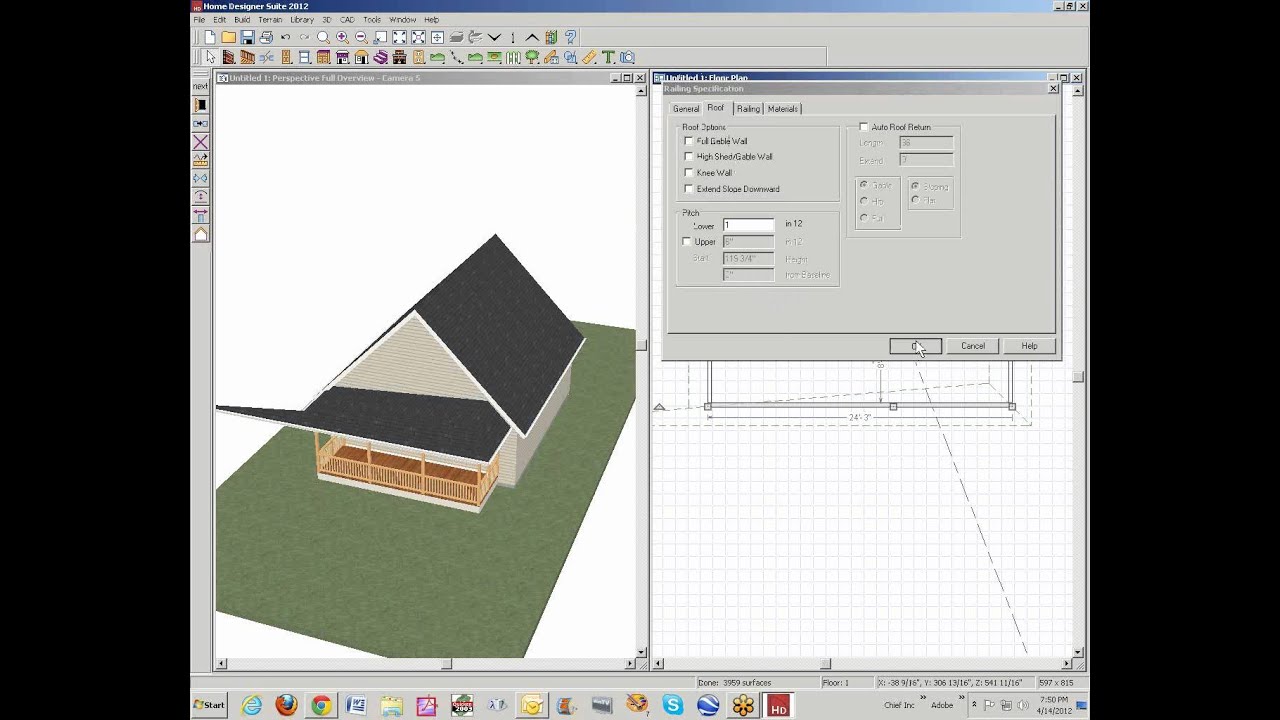Click OK in Railing Specification dialog

(x=915, y=346)
